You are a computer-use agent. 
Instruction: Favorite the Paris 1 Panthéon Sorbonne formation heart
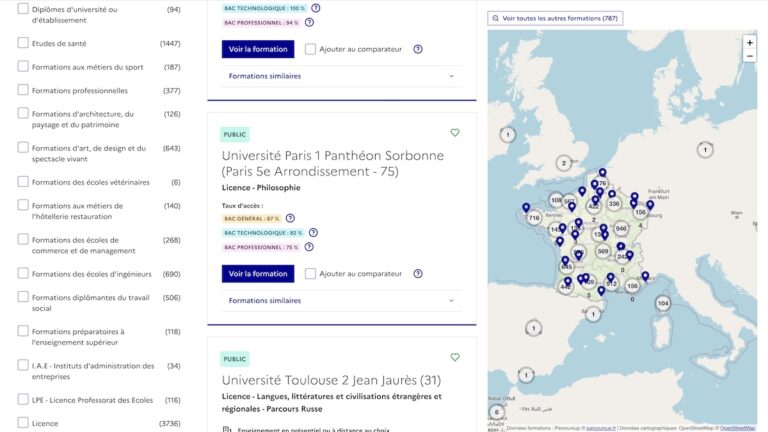coord(455,133)
